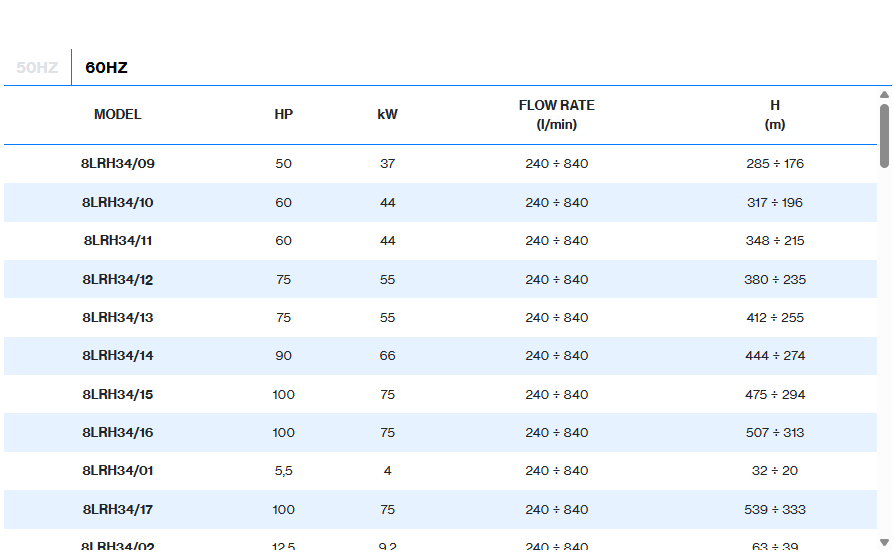Viewport: 894px width, 559px height.
Task: Click model 8LRH34/01 in the list
Action: point(118,471)
